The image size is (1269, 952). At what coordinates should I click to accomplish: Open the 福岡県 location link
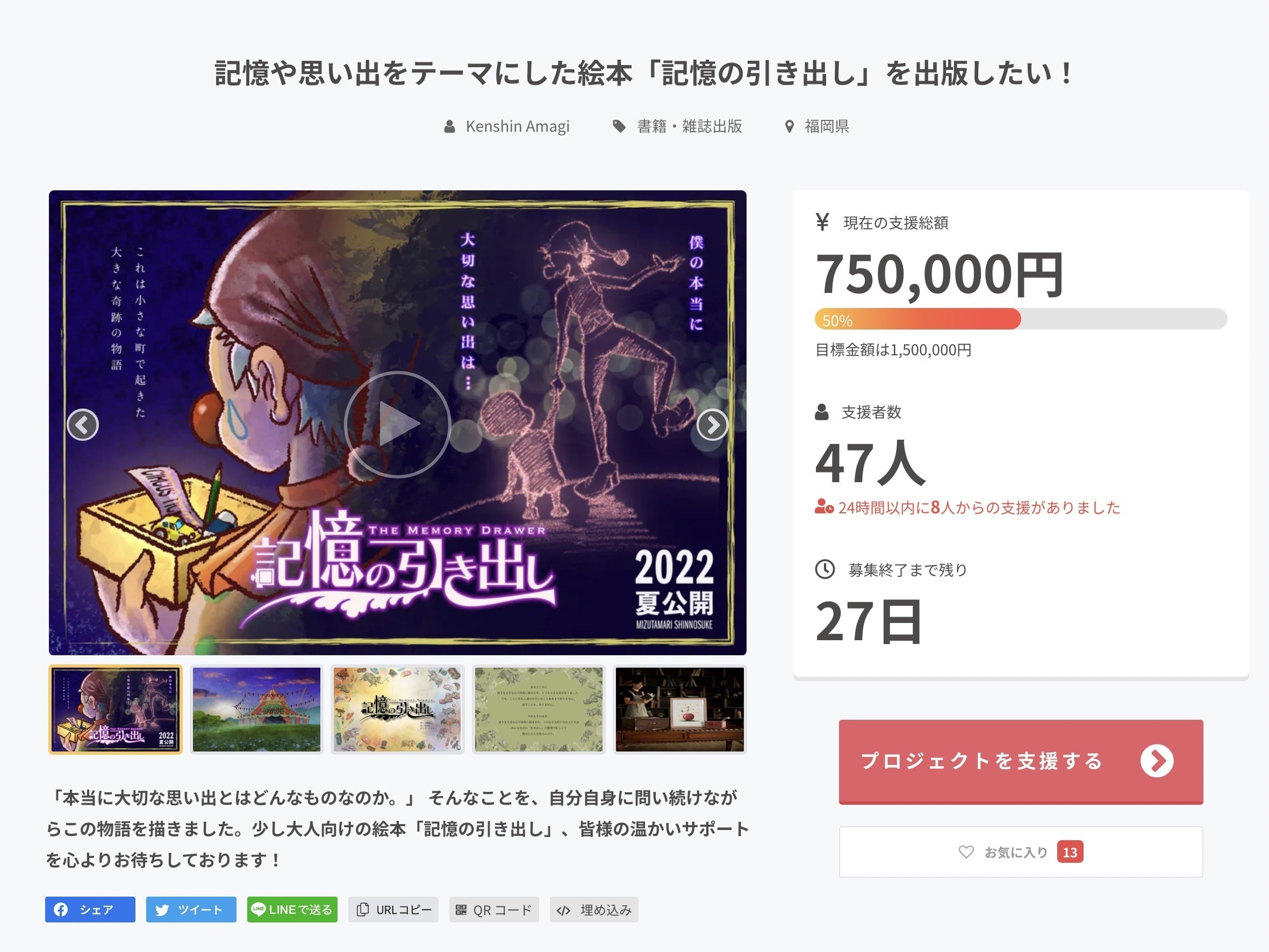(817, 126)
